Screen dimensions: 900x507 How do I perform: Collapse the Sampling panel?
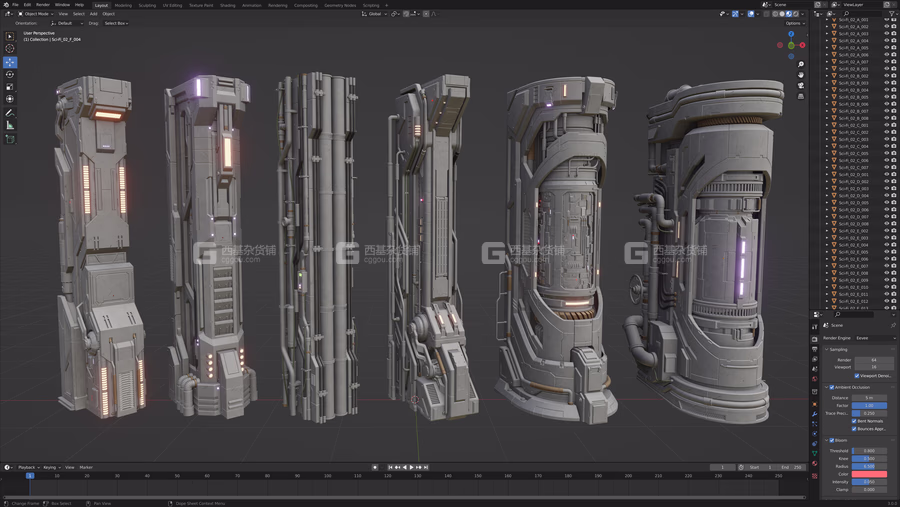[827, 349]
